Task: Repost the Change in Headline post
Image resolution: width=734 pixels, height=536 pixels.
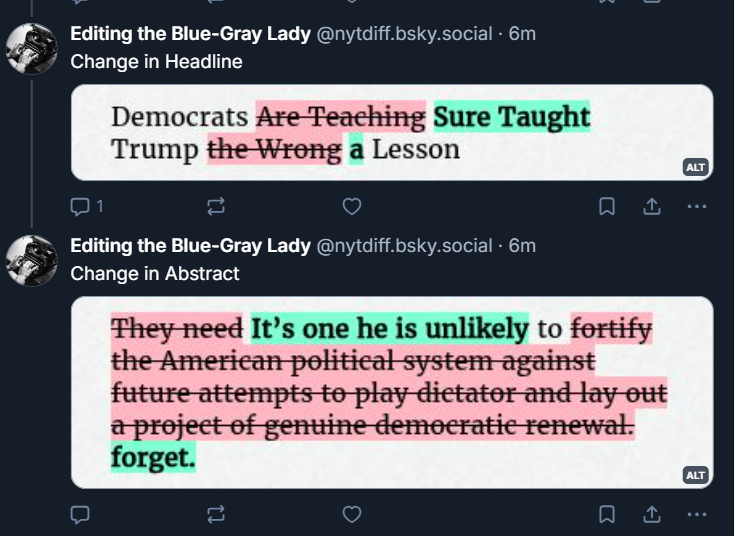Action: point(216,207)
